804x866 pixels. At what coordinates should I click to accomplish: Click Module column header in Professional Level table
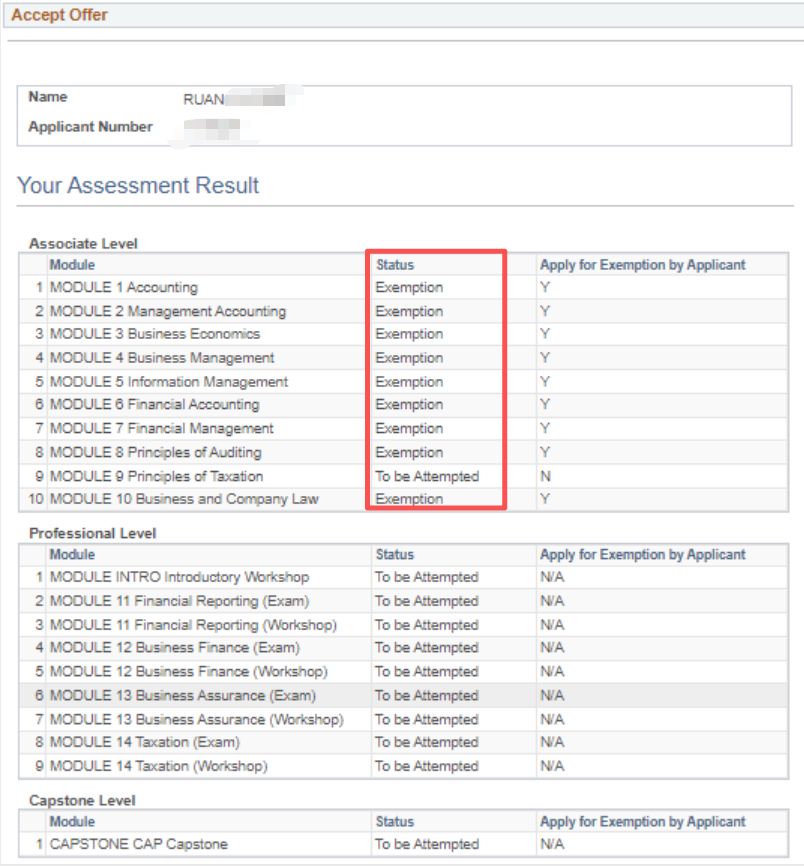pos(72,554)
